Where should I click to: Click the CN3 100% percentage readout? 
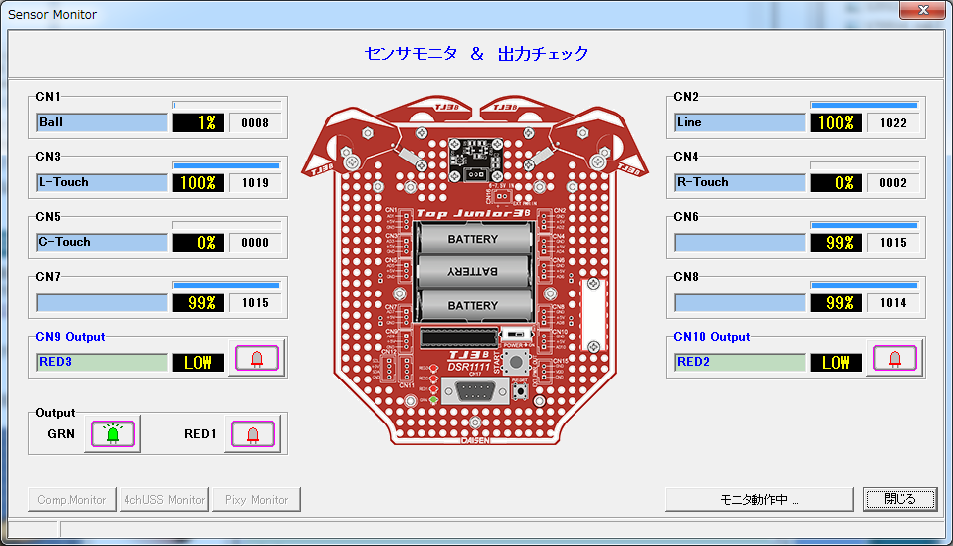click(x=198, y=183)
